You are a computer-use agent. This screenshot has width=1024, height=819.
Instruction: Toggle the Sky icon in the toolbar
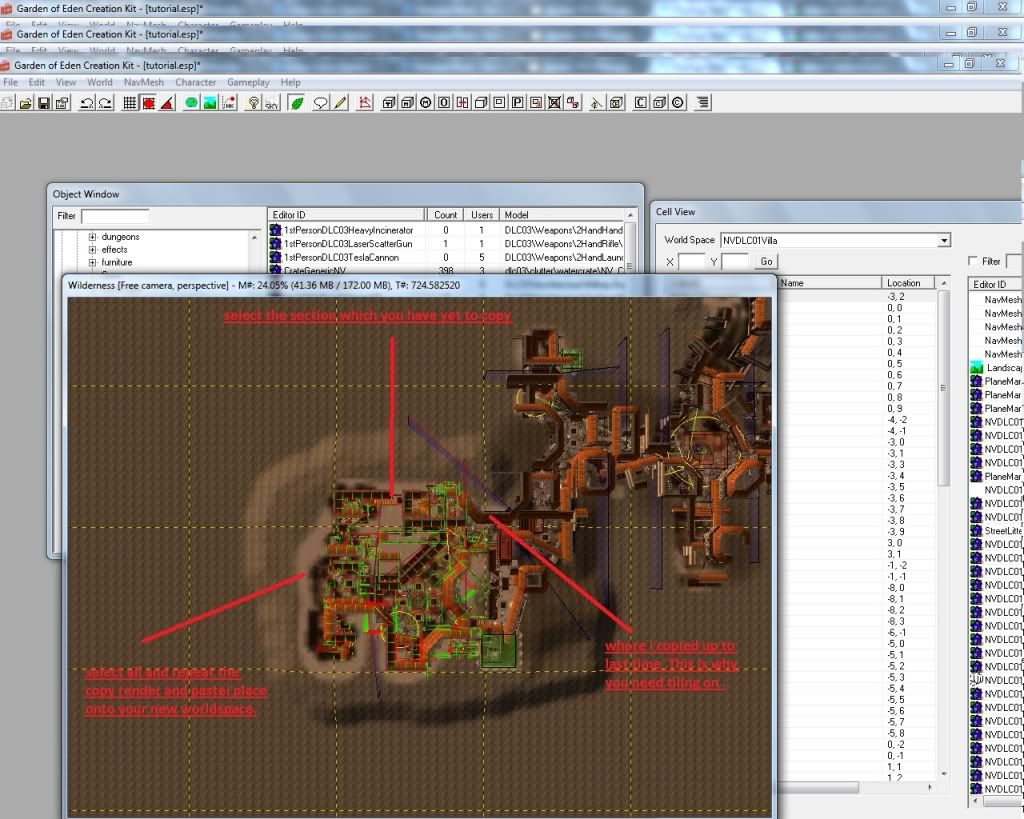(x=272, y=103)
